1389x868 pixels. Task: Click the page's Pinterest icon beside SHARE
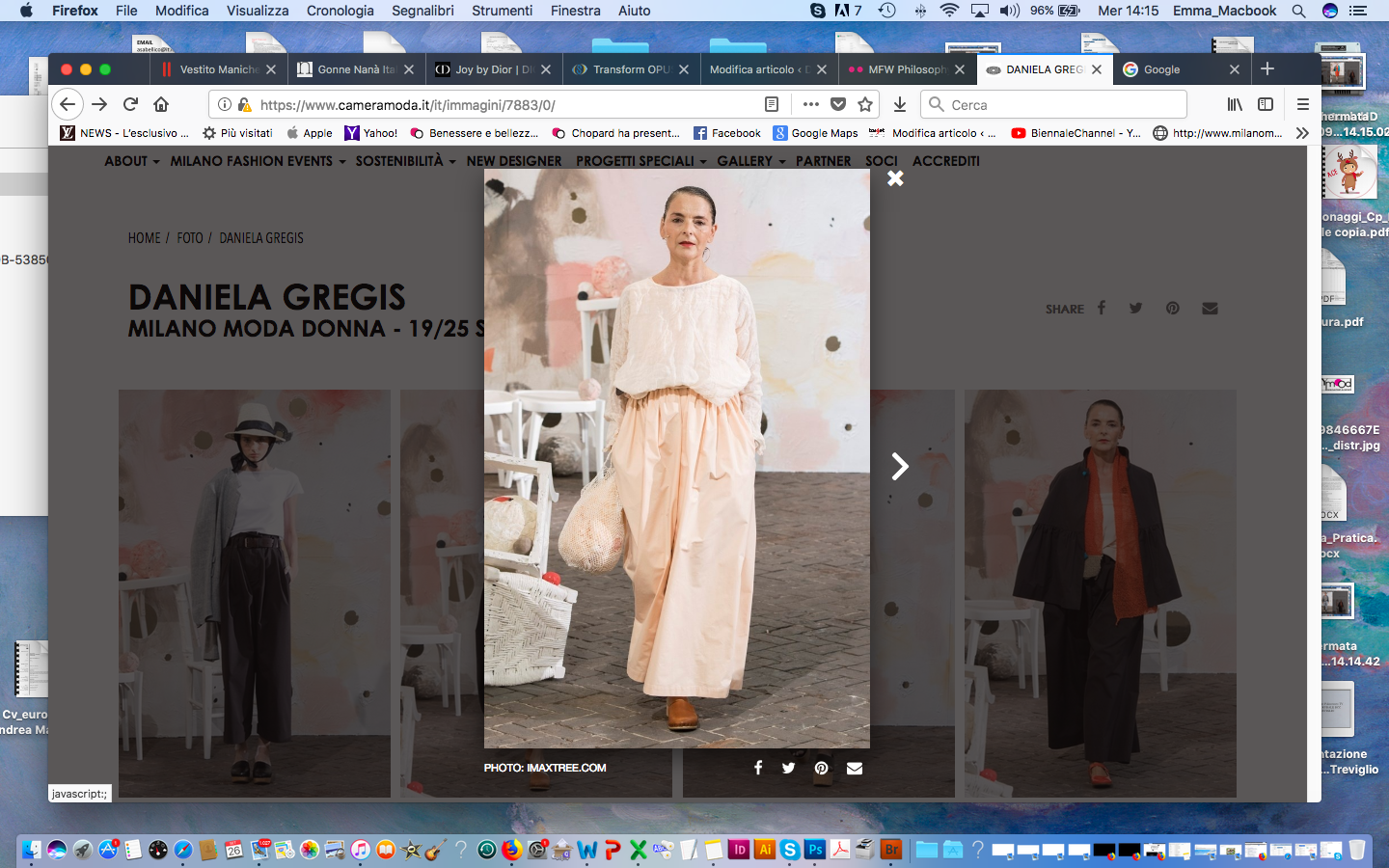(x=1172, y=308)
